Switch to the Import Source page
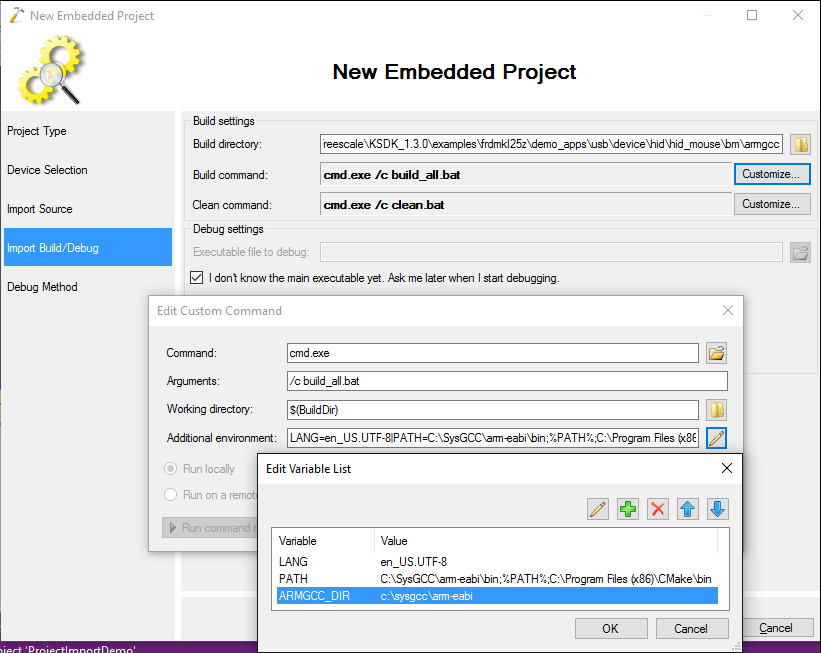Viewport: 821px width, 653px height. click(40, 209)
